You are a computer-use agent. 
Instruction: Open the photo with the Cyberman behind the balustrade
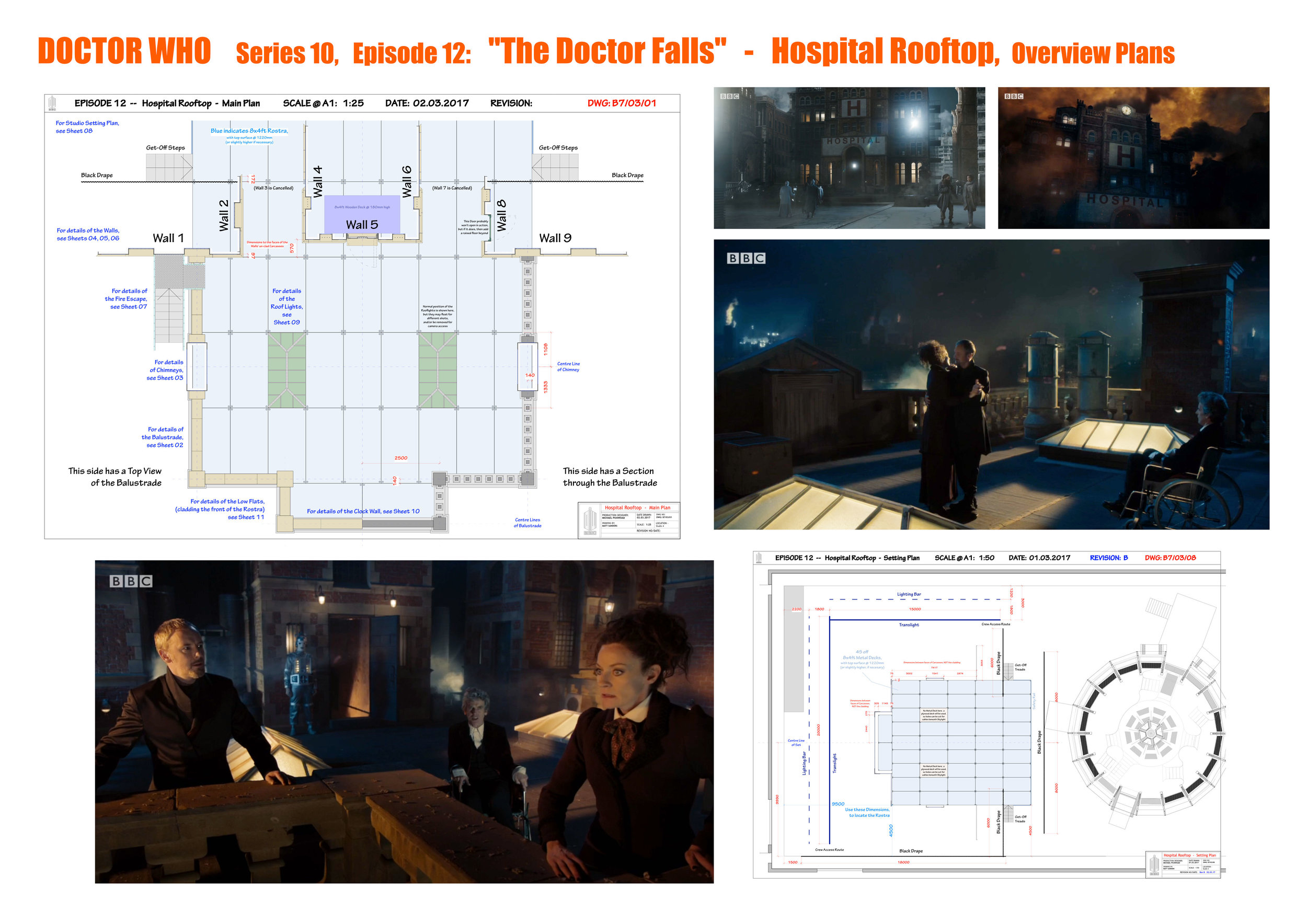tap(404, 722)
